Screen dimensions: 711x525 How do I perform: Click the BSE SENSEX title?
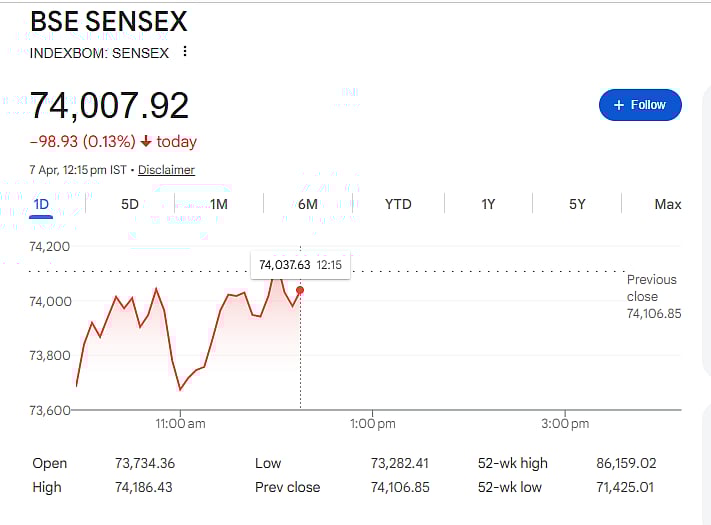click(108, 22)
